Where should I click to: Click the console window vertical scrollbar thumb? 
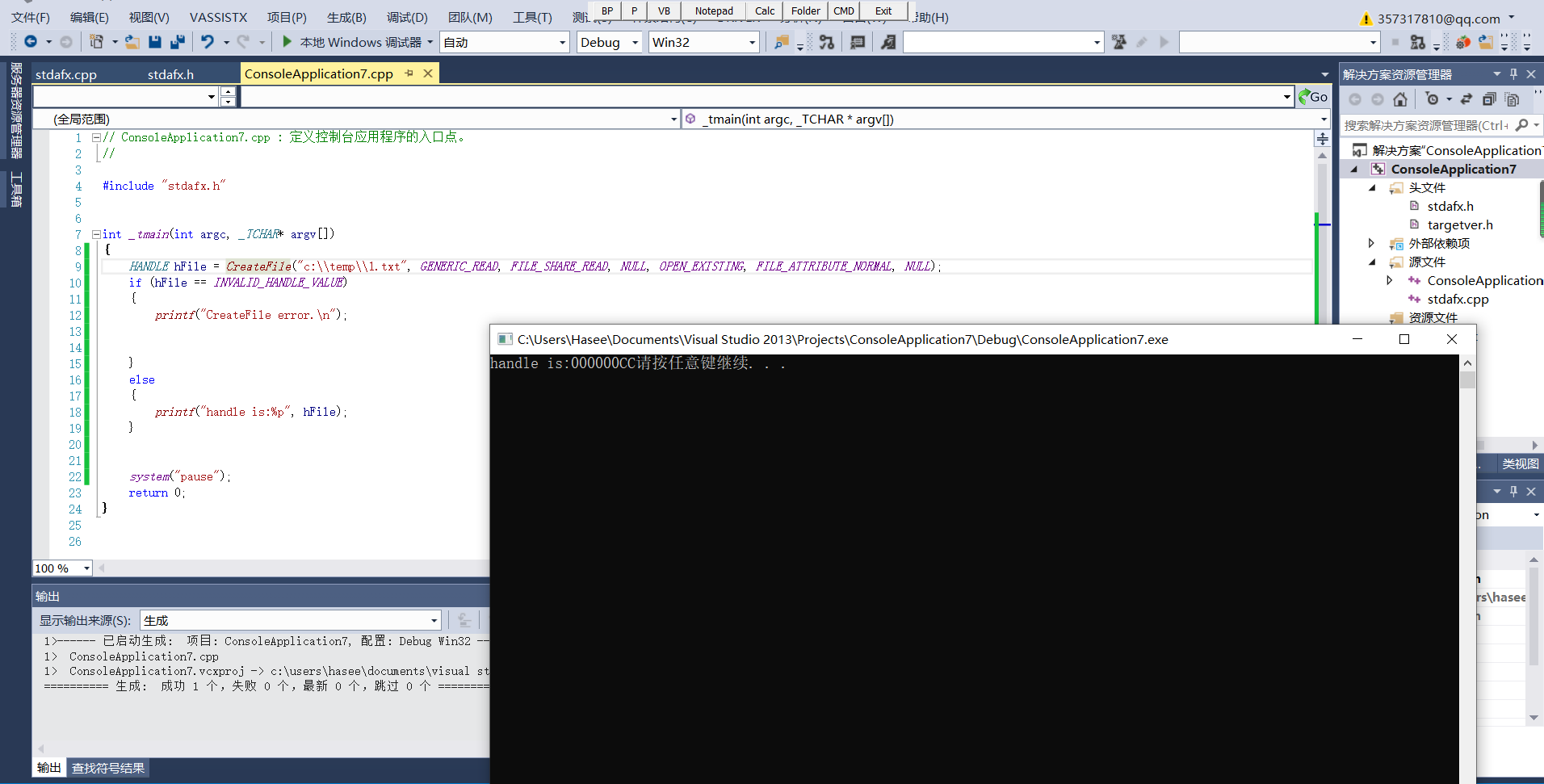click(x=1467, y=379)
